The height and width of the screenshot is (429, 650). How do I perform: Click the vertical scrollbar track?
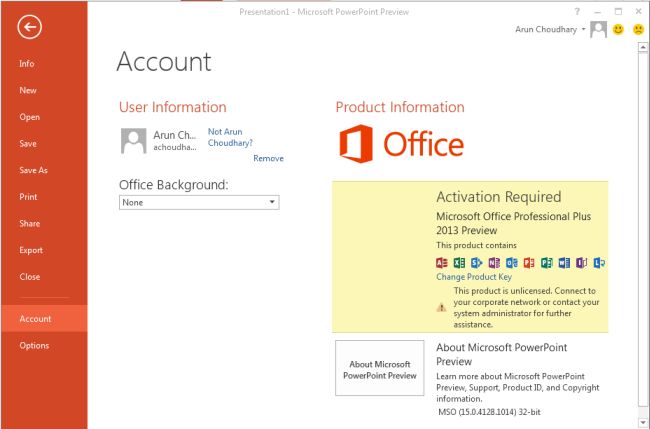click(x=643, y=232)
